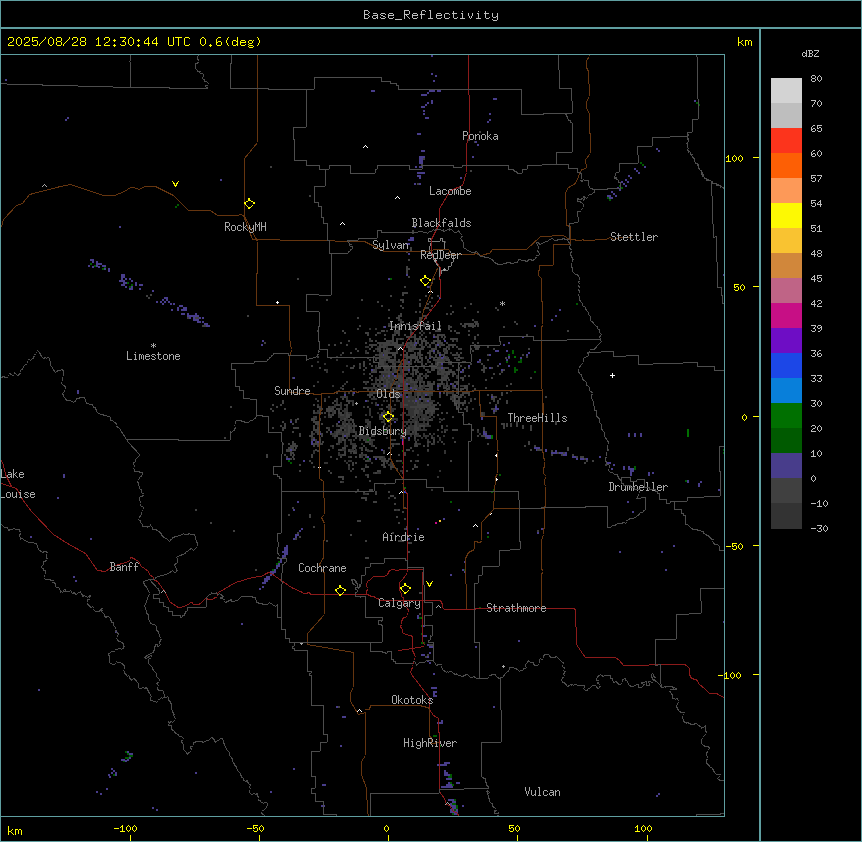Select yellow V marker northwest of RockyMH
Viewport: 862px width, 842px height.
click(175, 184)
